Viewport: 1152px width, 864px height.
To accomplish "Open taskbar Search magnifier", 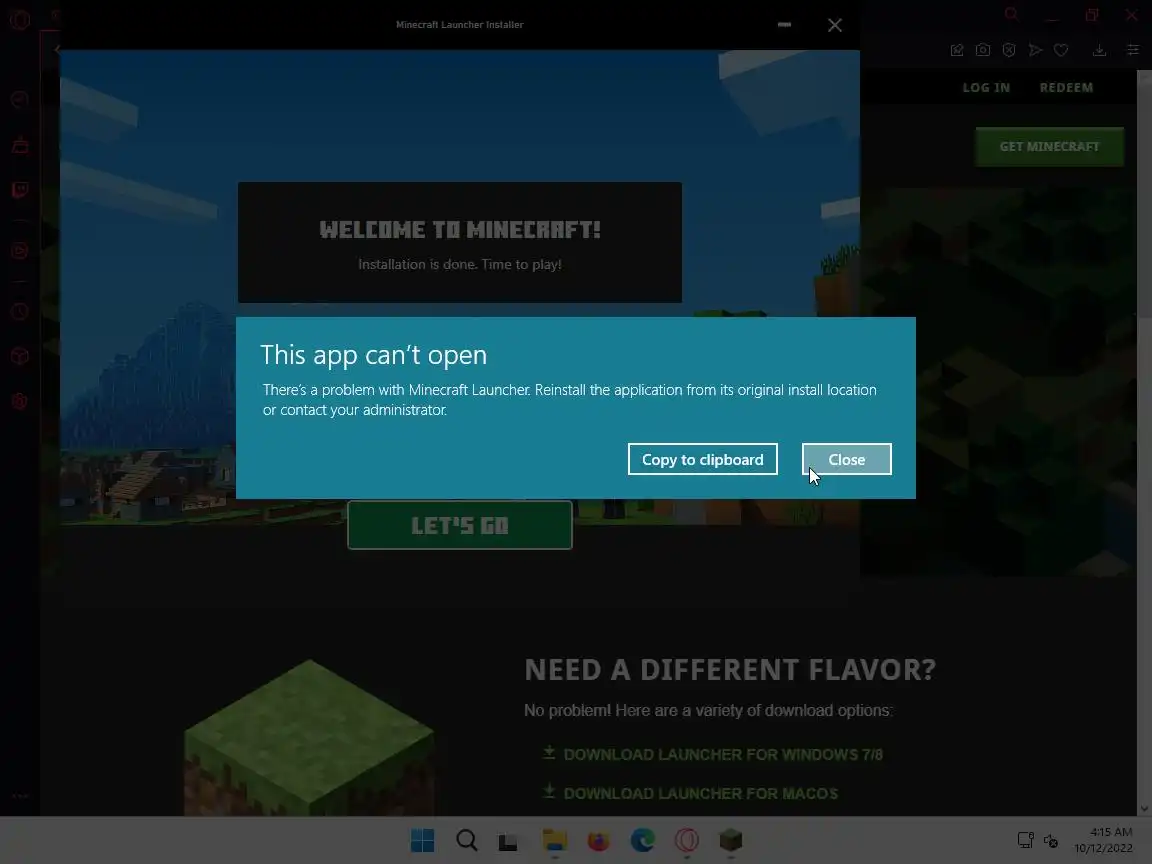I will (x=467, y=840).
